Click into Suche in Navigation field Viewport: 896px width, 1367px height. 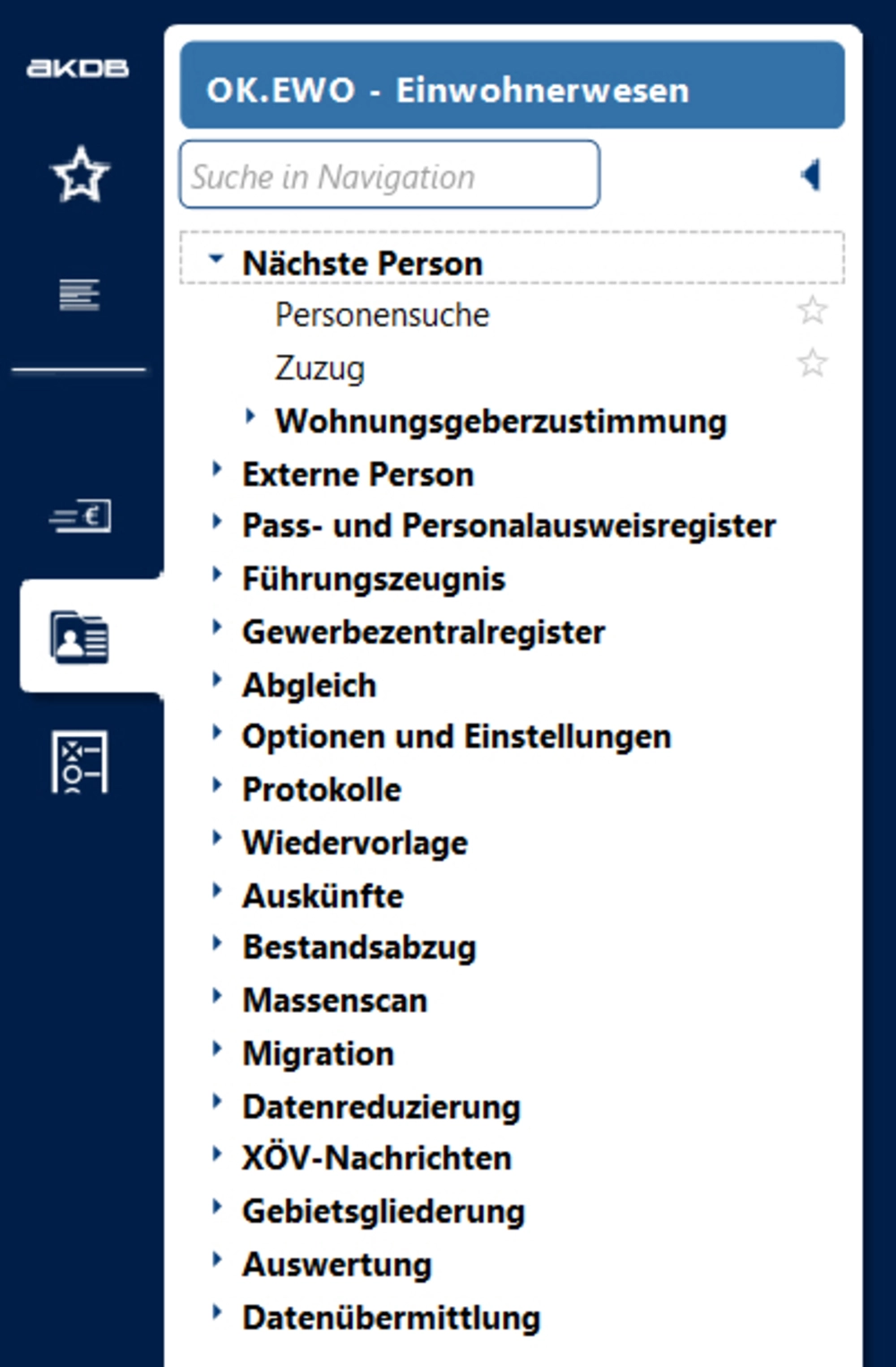click(x=390, y=176)
